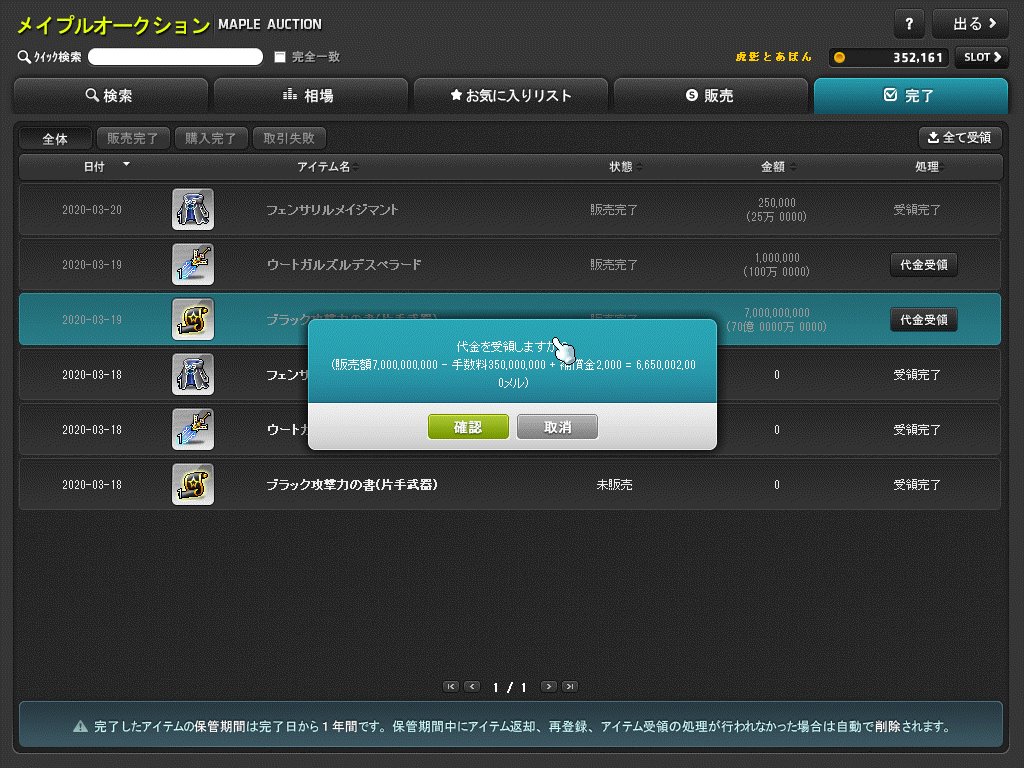Click the scroll icon in 2020-03-18 ブラック row
Viewport: 1024px width, 768px height.
193,484
